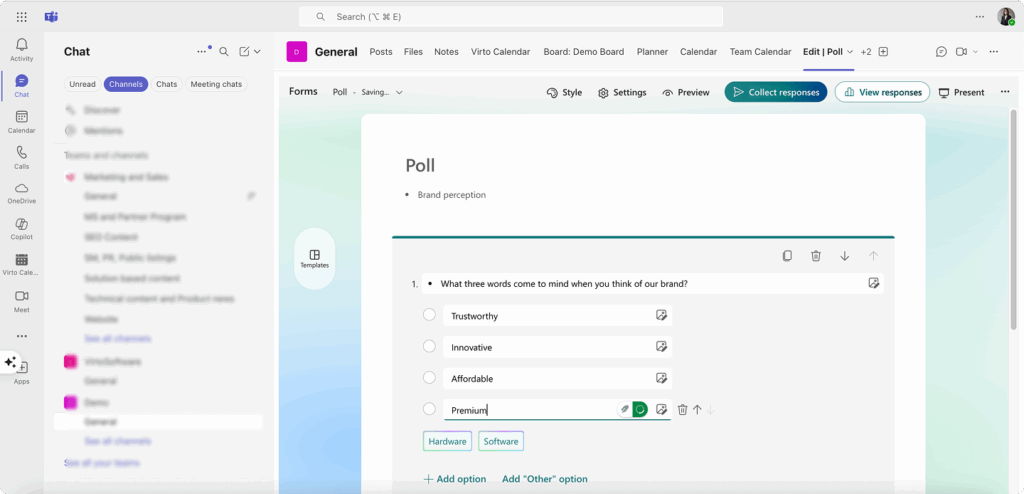The image size is (1024, 494).
Task: Open the Virto Calendar tab
Action: click(x=500, y=52)
